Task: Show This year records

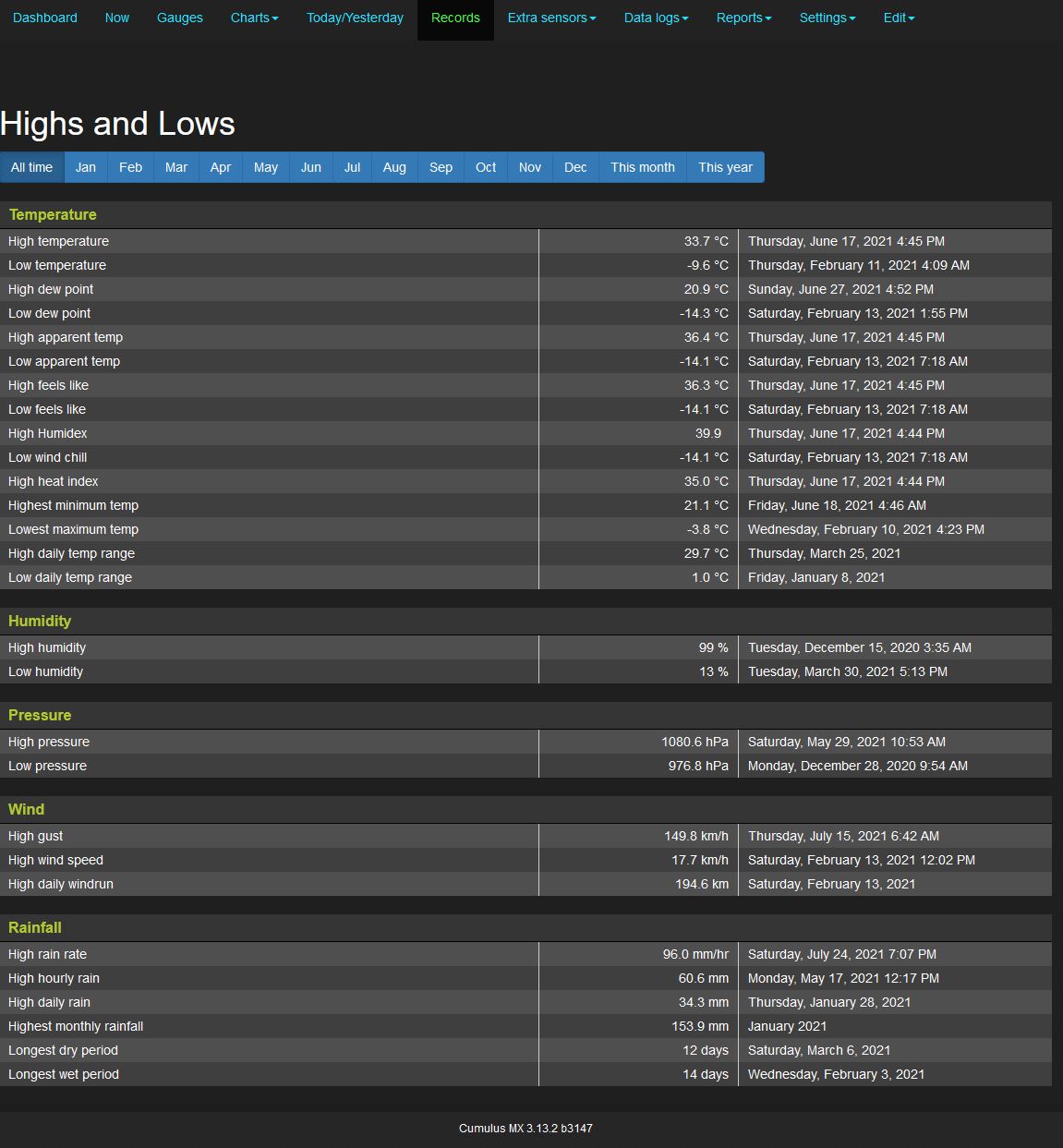Action: point(725,167)
